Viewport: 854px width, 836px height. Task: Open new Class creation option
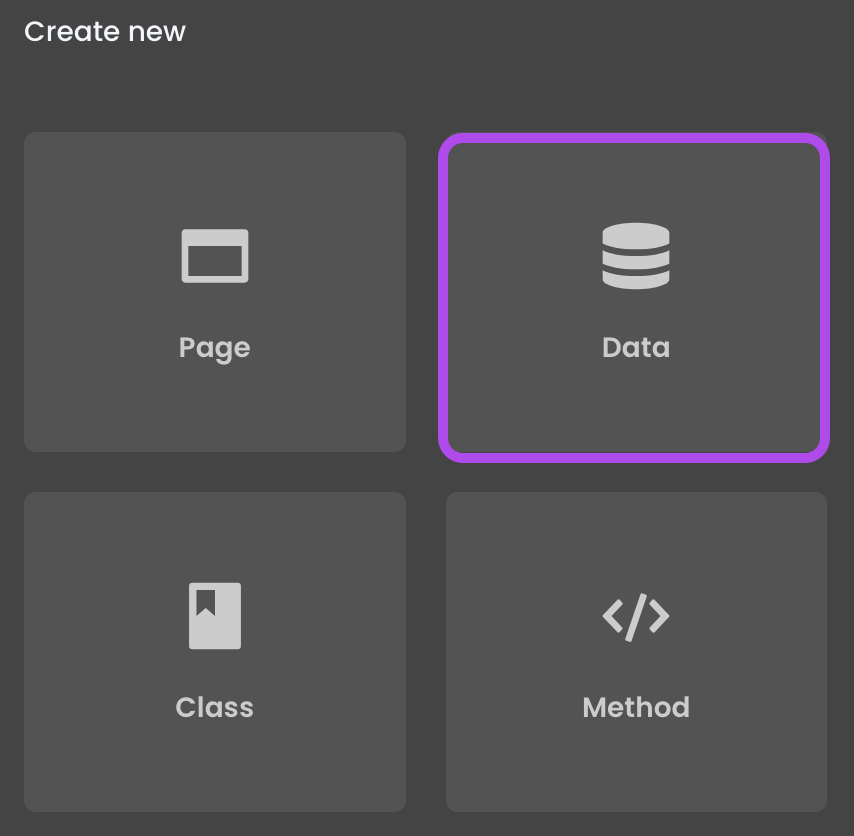point(215,652)
